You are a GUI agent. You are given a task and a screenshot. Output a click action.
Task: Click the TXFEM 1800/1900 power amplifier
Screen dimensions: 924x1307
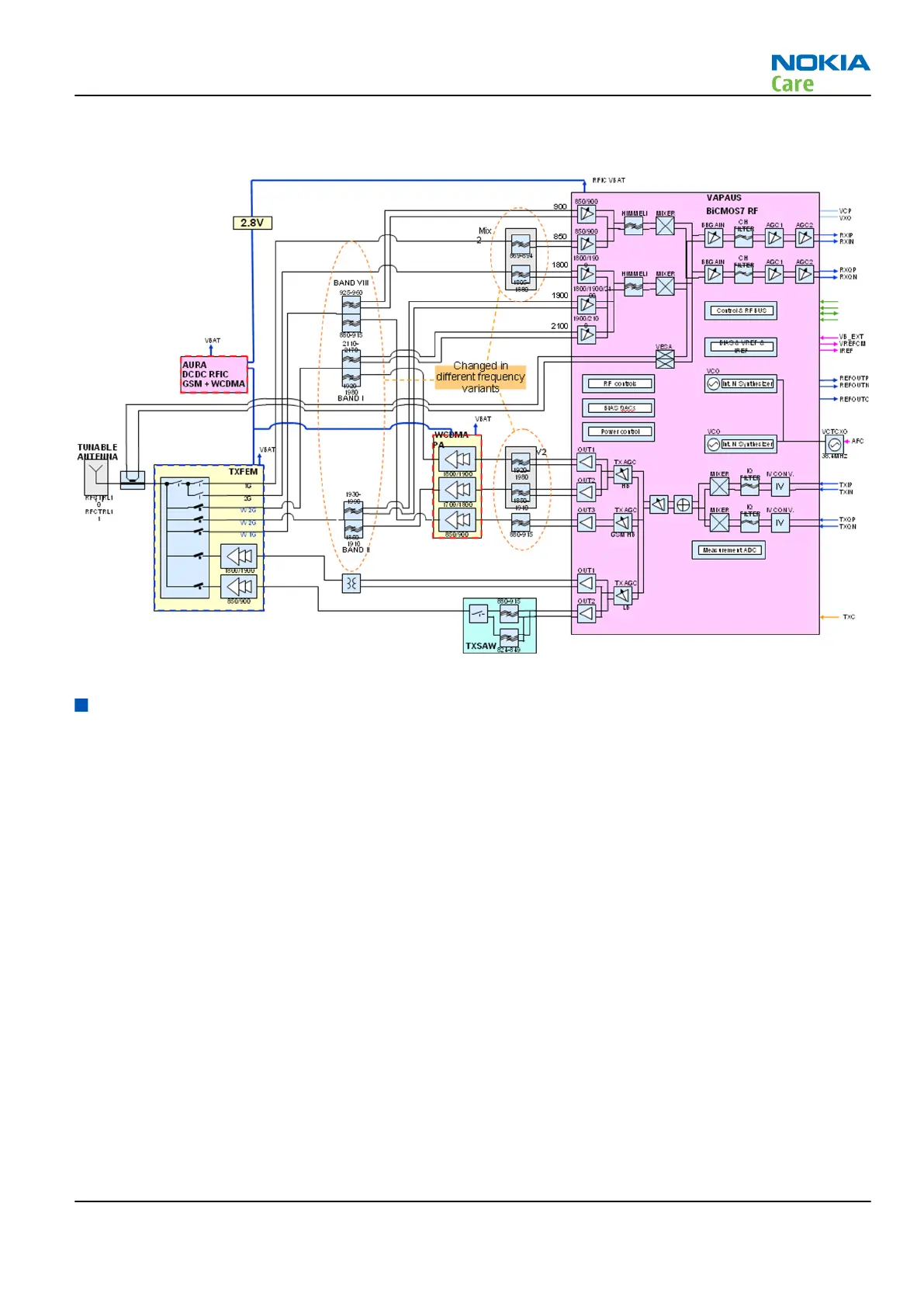click(239, 556)
